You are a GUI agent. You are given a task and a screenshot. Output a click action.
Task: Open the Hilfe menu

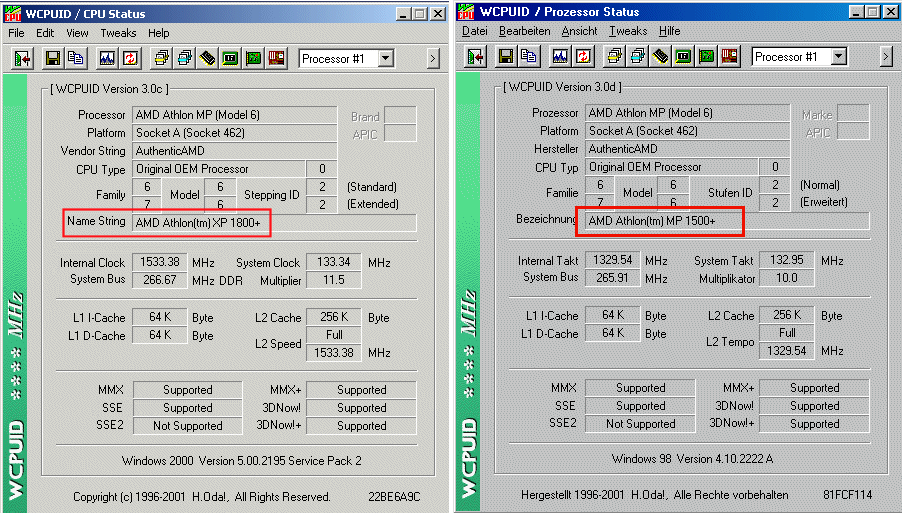tap(670, 31)
